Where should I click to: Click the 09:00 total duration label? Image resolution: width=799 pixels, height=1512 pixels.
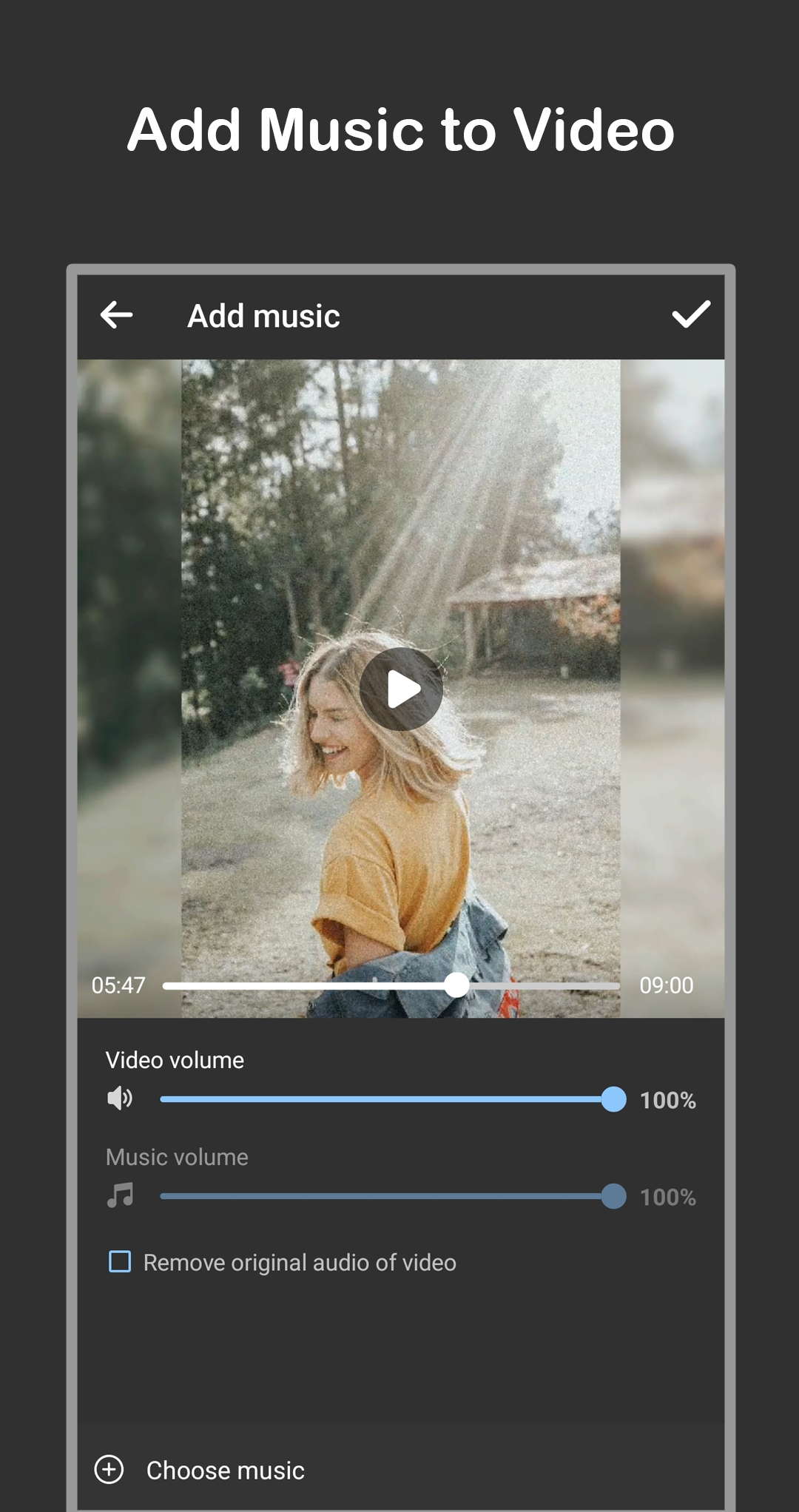click(667, 985)
